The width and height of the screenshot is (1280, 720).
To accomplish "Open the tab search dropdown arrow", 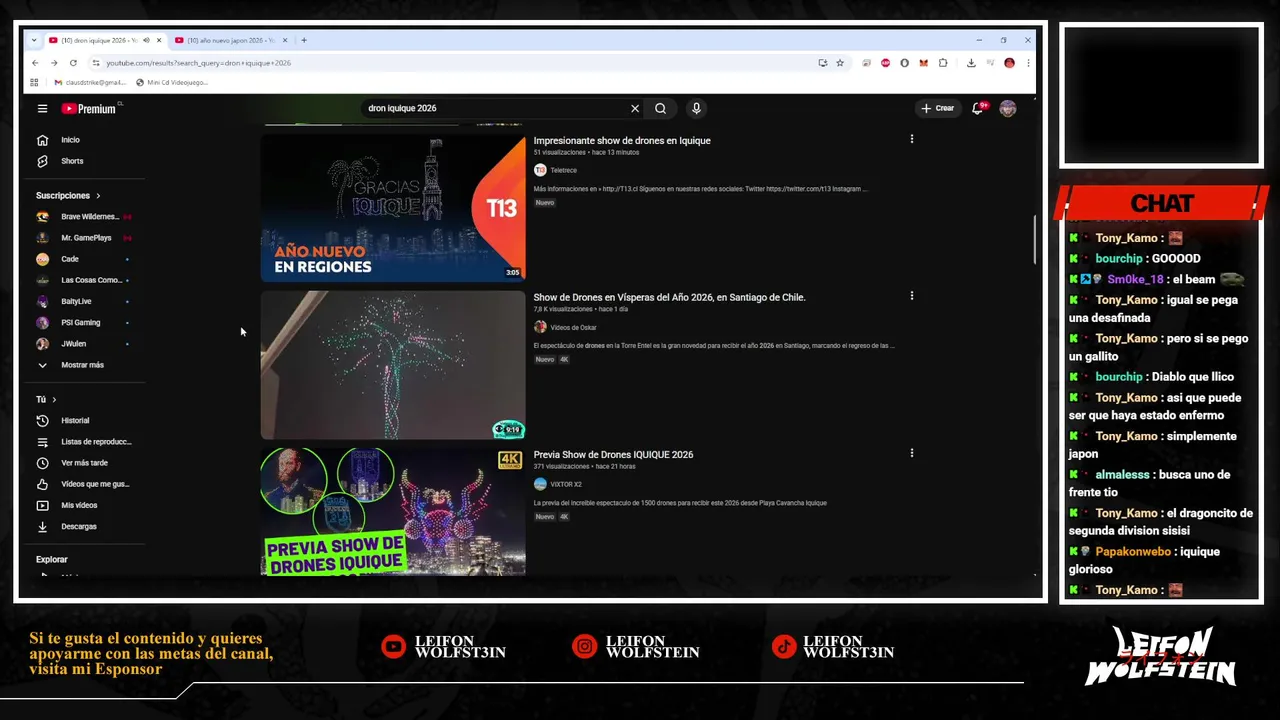I will 34,41.
